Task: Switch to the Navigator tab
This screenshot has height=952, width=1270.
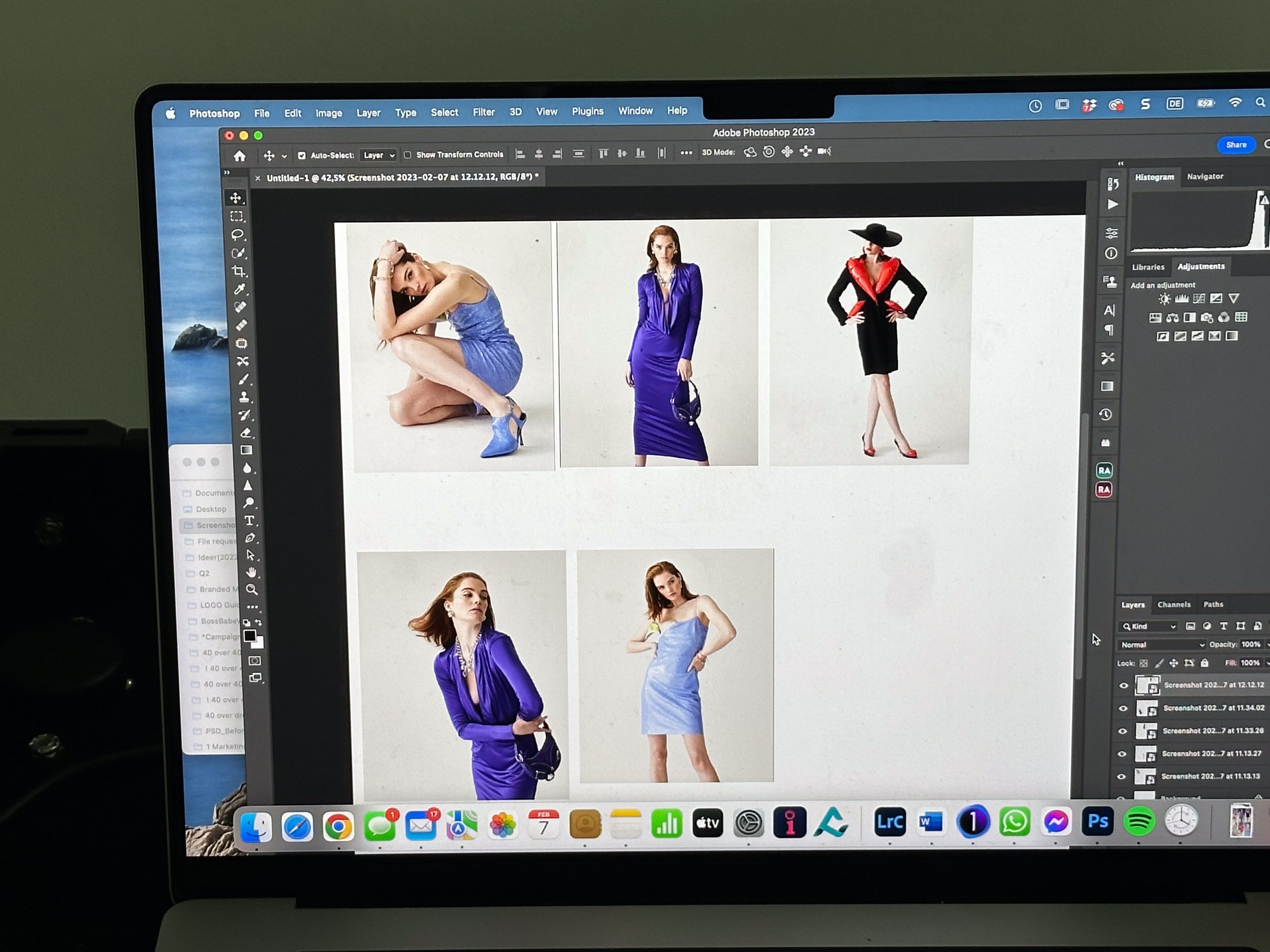Action: click(x=1204, y=176)
